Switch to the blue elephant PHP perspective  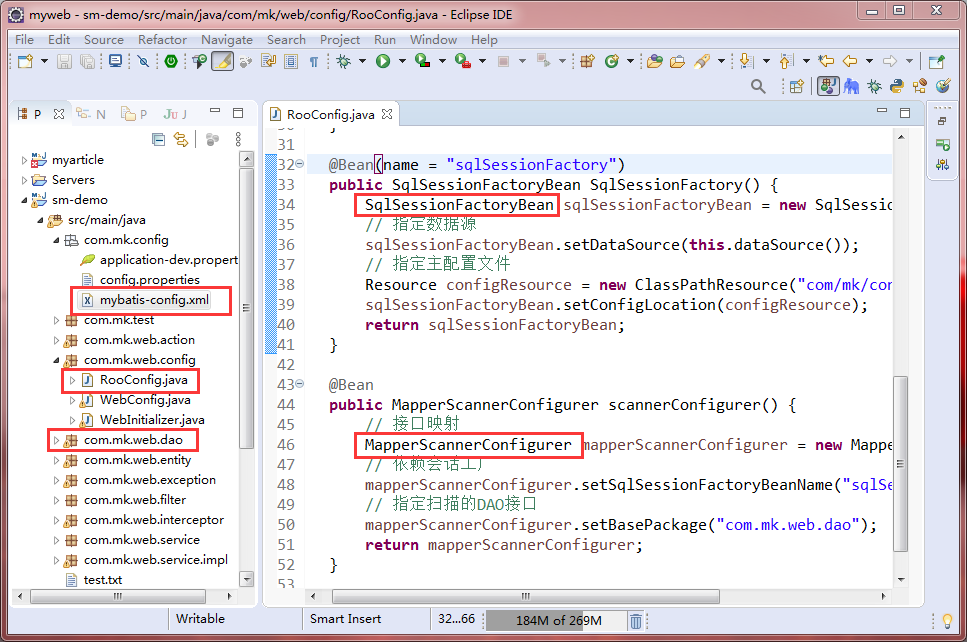click(x=852, y=86)
